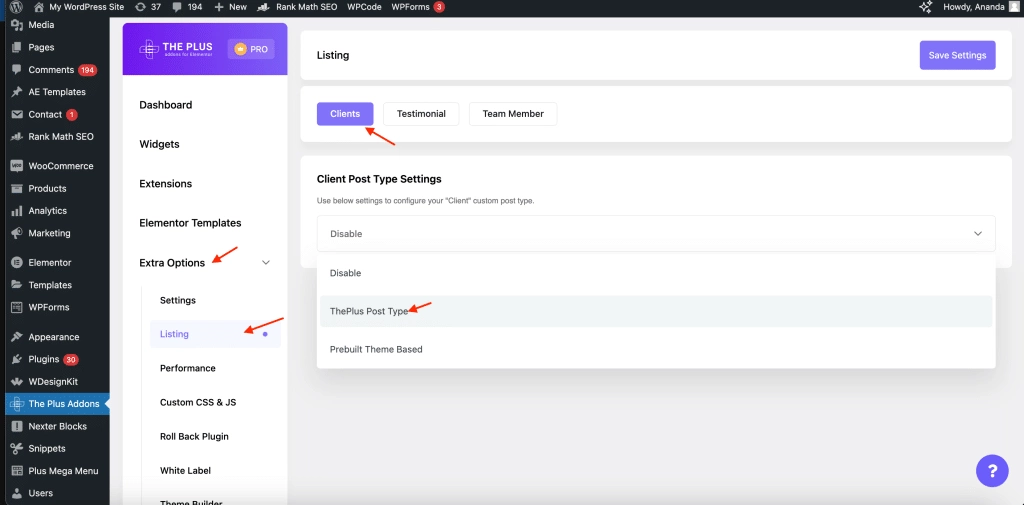Open Roll Back Plugin submenu item
Screen dimensions: 1024x505
(194, 436)
